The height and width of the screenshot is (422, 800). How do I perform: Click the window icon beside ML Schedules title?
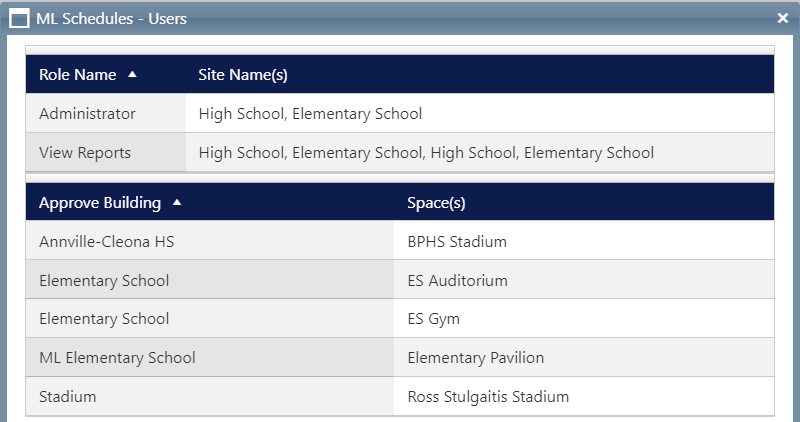19,19
